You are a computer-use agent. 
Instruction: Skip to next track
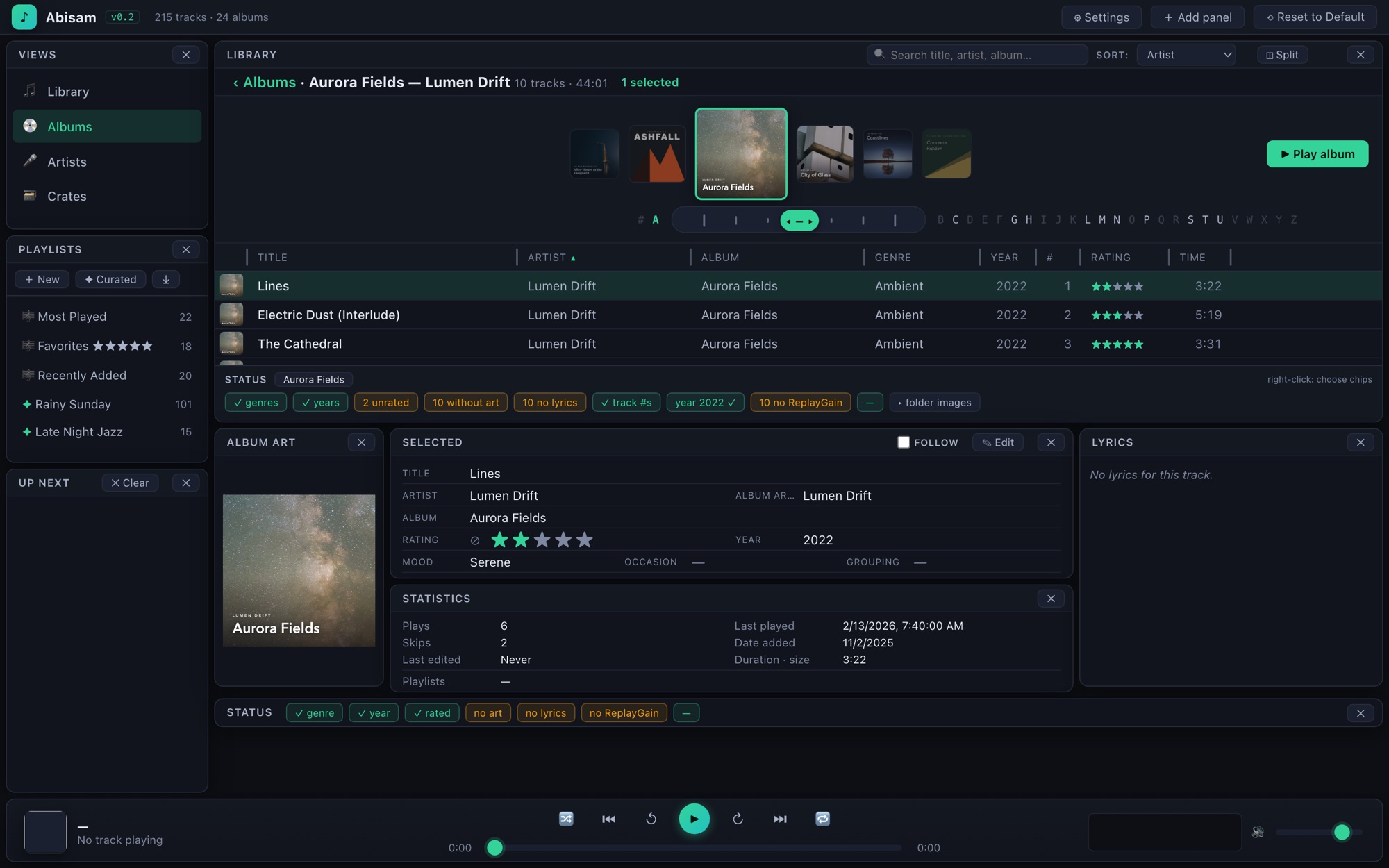click(780, 819)
